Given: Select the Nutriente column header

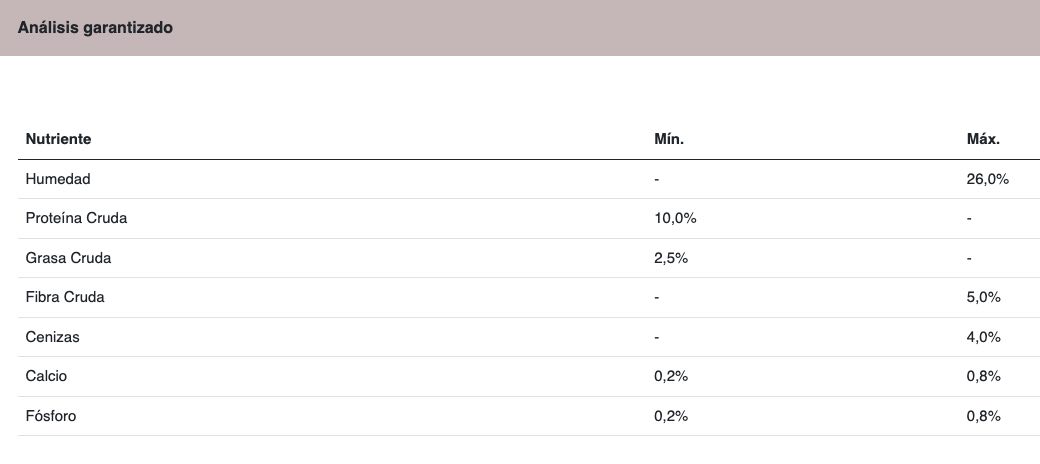Looking at the screenshot, I should (x=58, y=139).
